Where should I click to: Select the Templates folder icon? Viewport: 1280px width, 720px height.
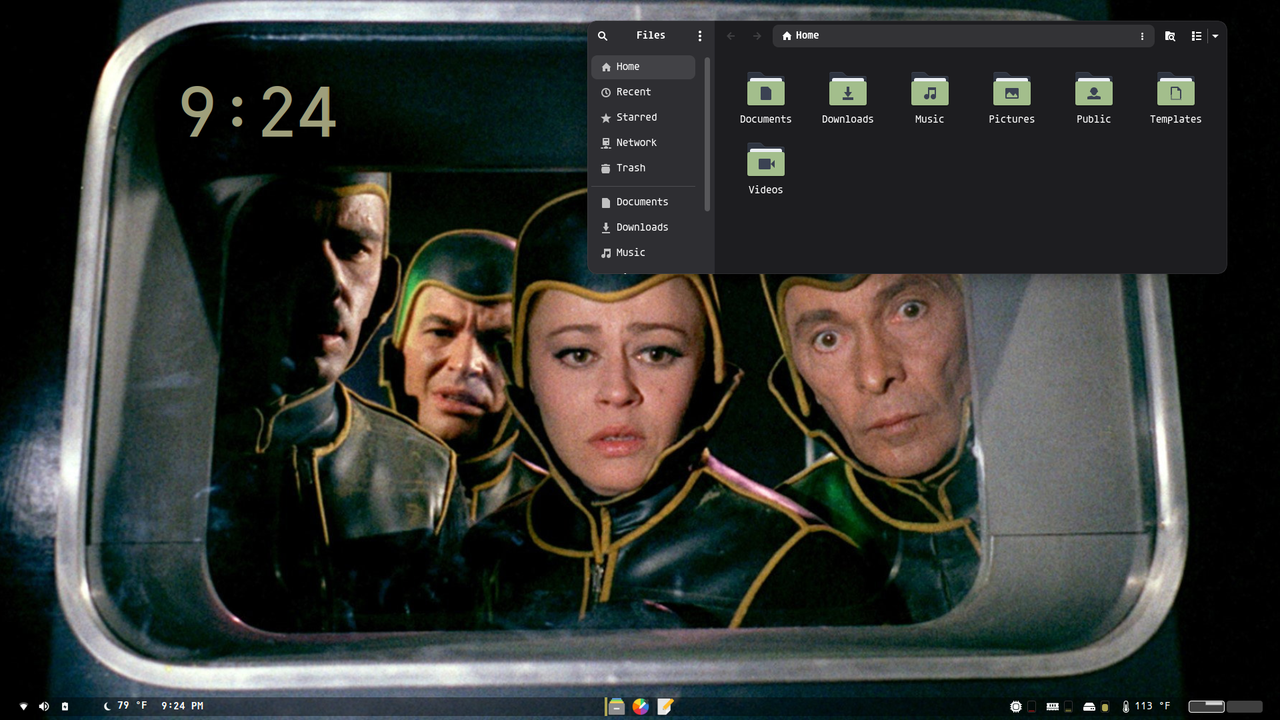1176,90
